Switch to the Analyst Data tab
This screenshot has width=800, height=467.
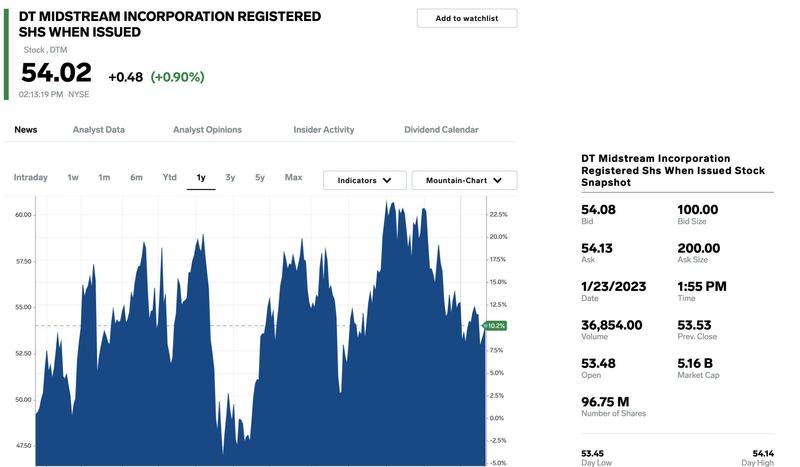(98, 130)
